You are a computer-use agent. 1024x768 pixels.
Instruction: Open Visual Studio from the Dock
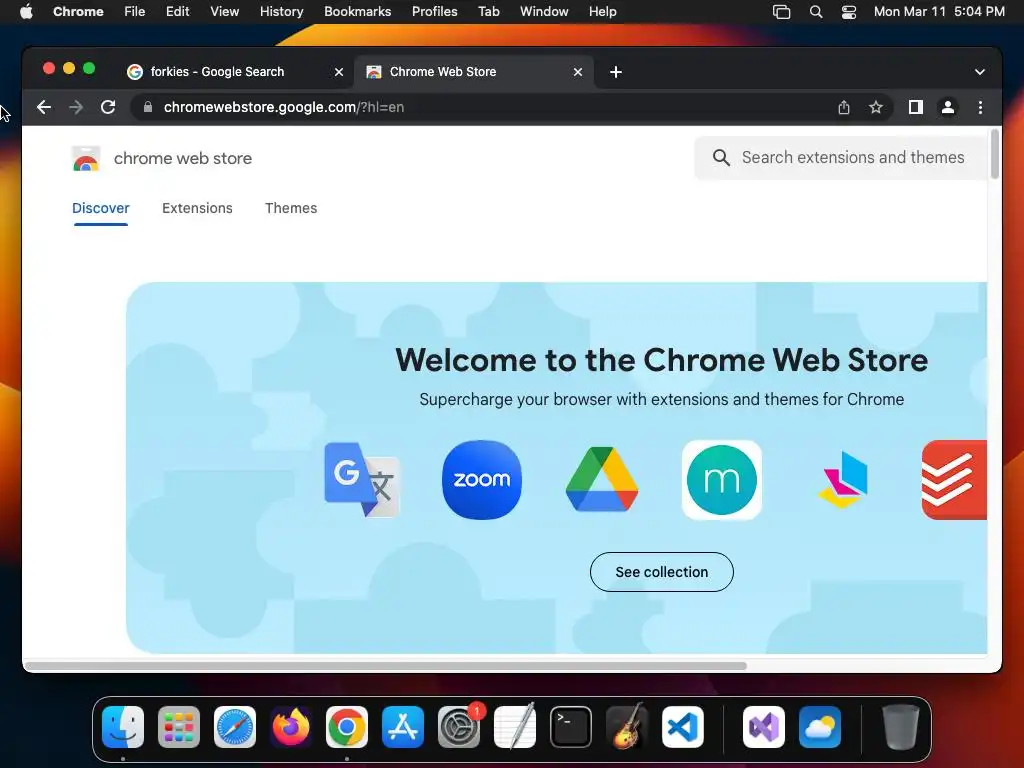pos(763,727)
